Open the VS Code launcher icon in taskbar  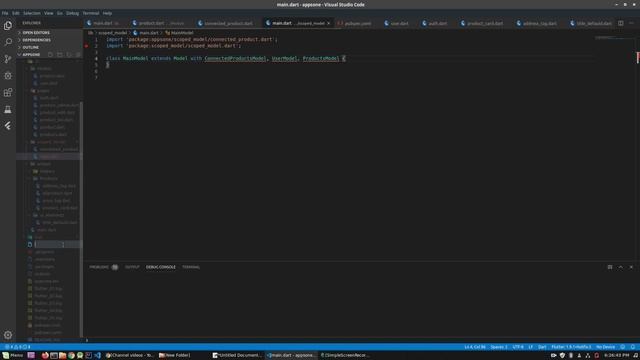(x=98, y=356)
